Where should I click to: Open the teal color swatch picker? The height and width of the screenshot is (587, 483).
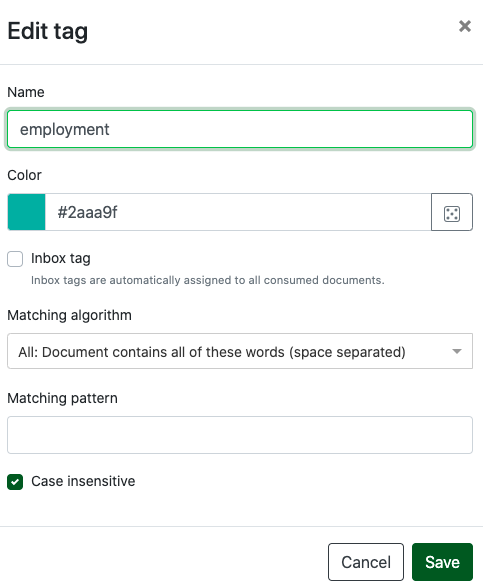[26, 212]
